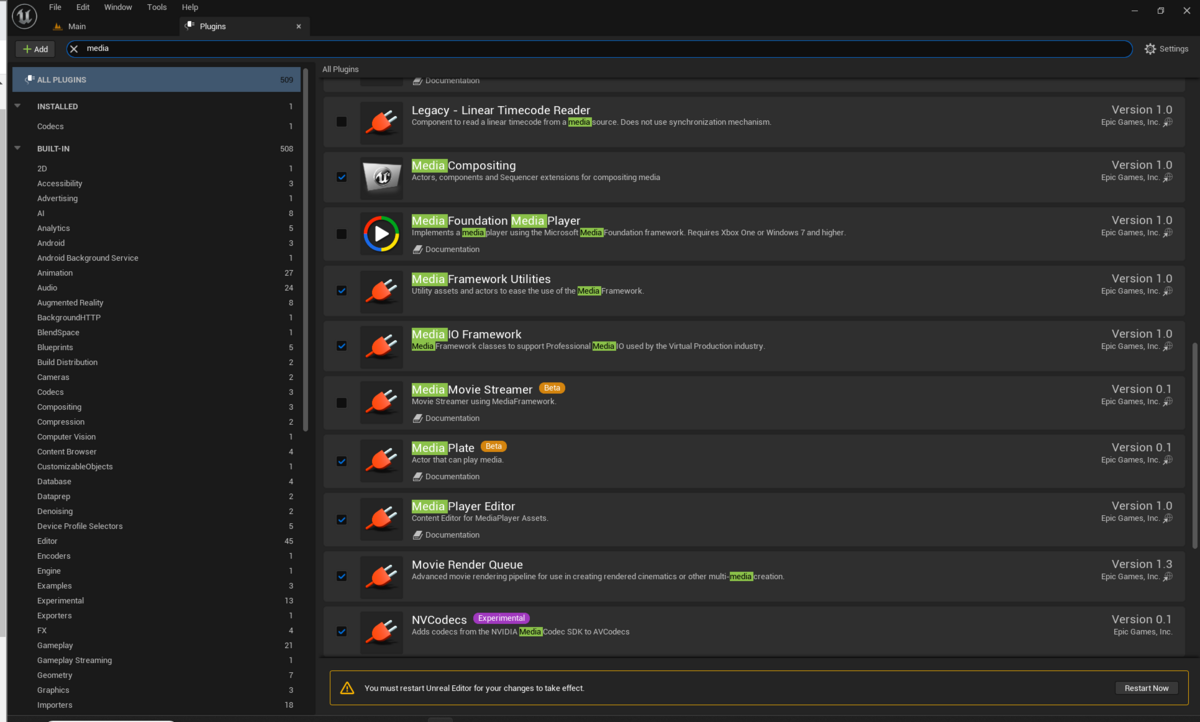Click vendor link icon beside Media Framework Utilities
1200x722 pixels.
pos(1167,291)
